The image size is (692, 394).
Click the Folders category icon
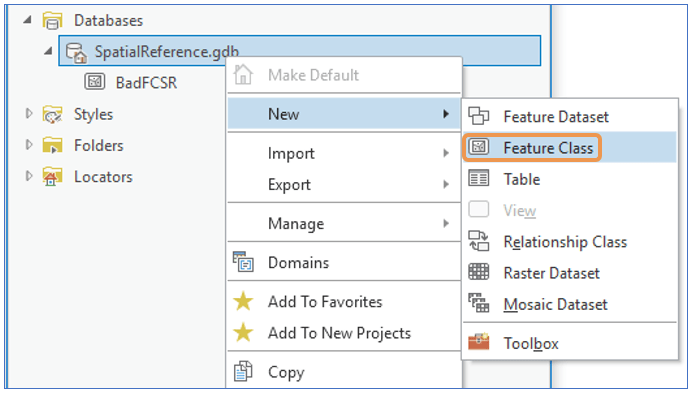click(53, 145)
